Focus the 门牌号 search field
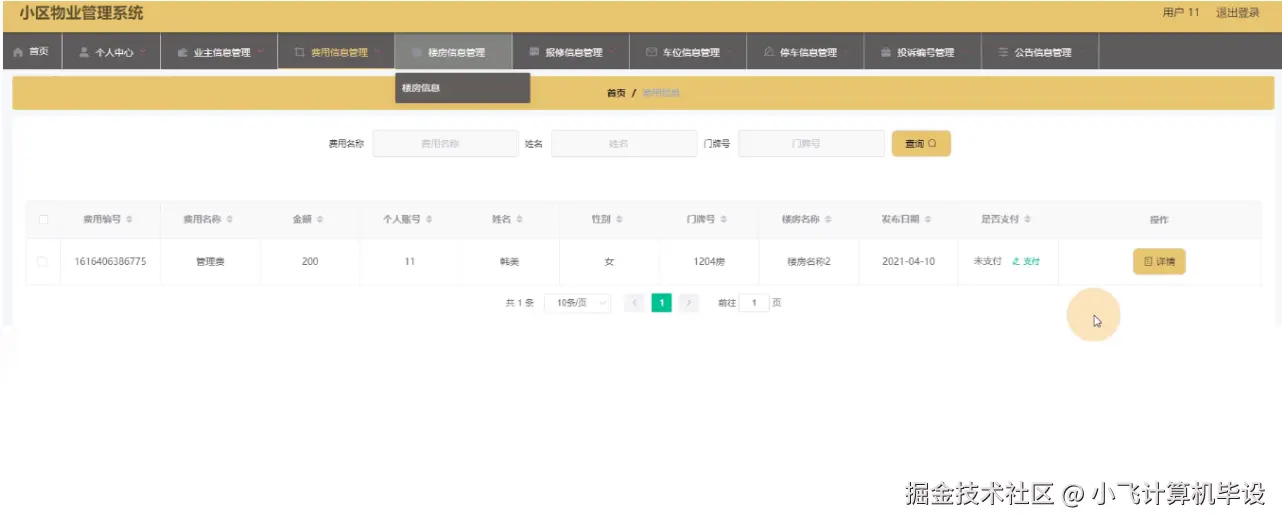The width and height of the screenshot is (1282, 524). [811, 144]
